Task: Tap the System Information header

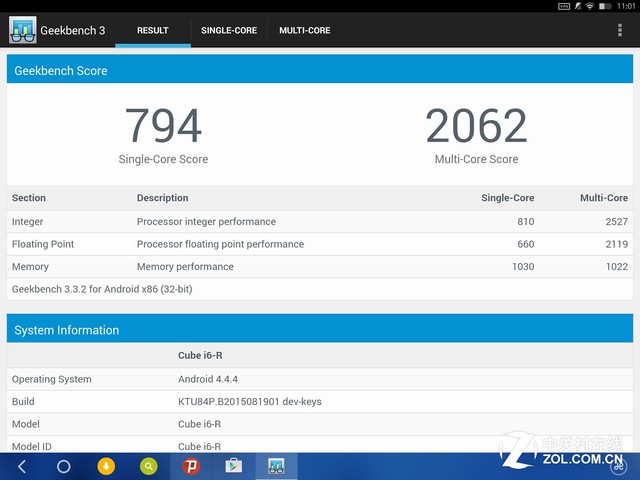Action: 320,330
